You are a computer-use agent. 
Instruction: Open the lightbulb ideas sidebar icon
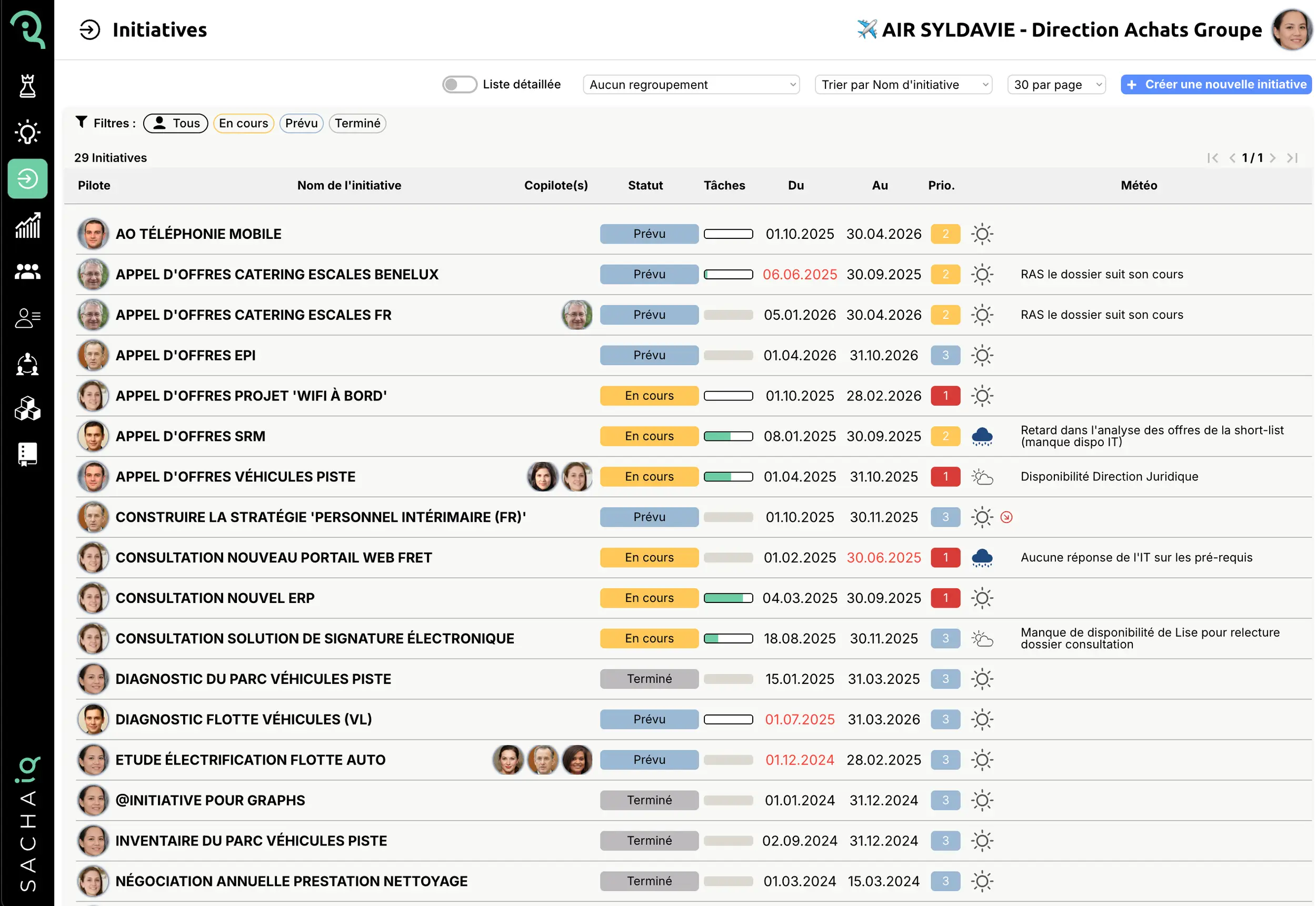[x=27, y=132]
